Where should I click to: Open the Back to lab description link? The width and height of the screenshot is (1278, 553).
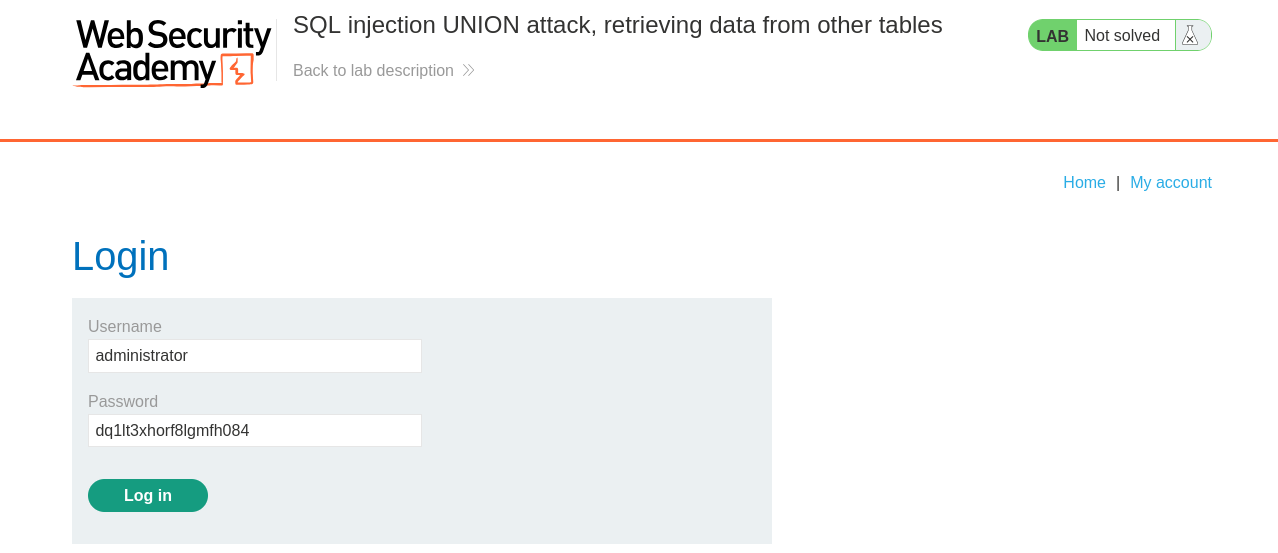coord(373,70)
